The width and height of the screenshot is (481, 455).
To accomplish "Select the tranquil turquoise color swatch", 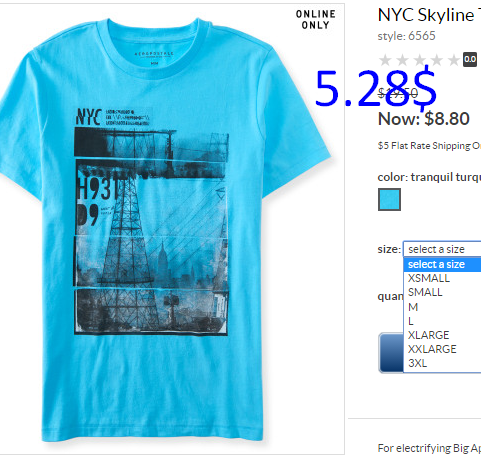I will tap(389, 200).
